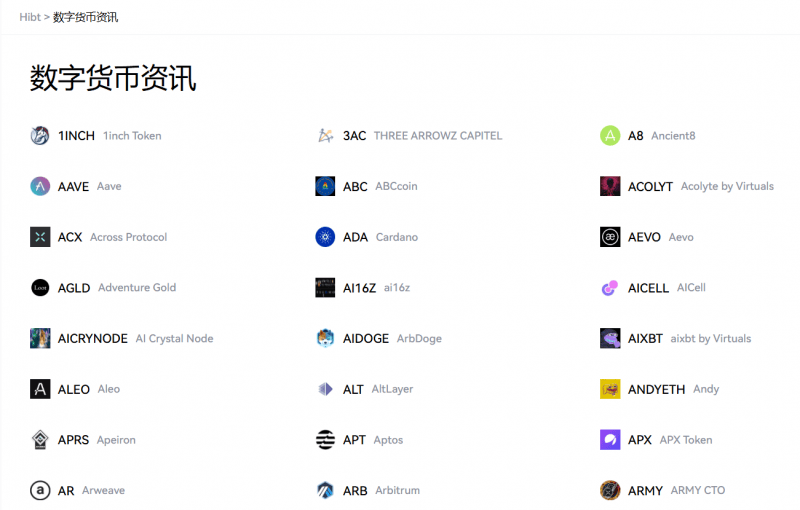Click the 'THREE ARROWZ CAPITEL' text
This screenshot has width=800, height=510.
tap(438, 136)
